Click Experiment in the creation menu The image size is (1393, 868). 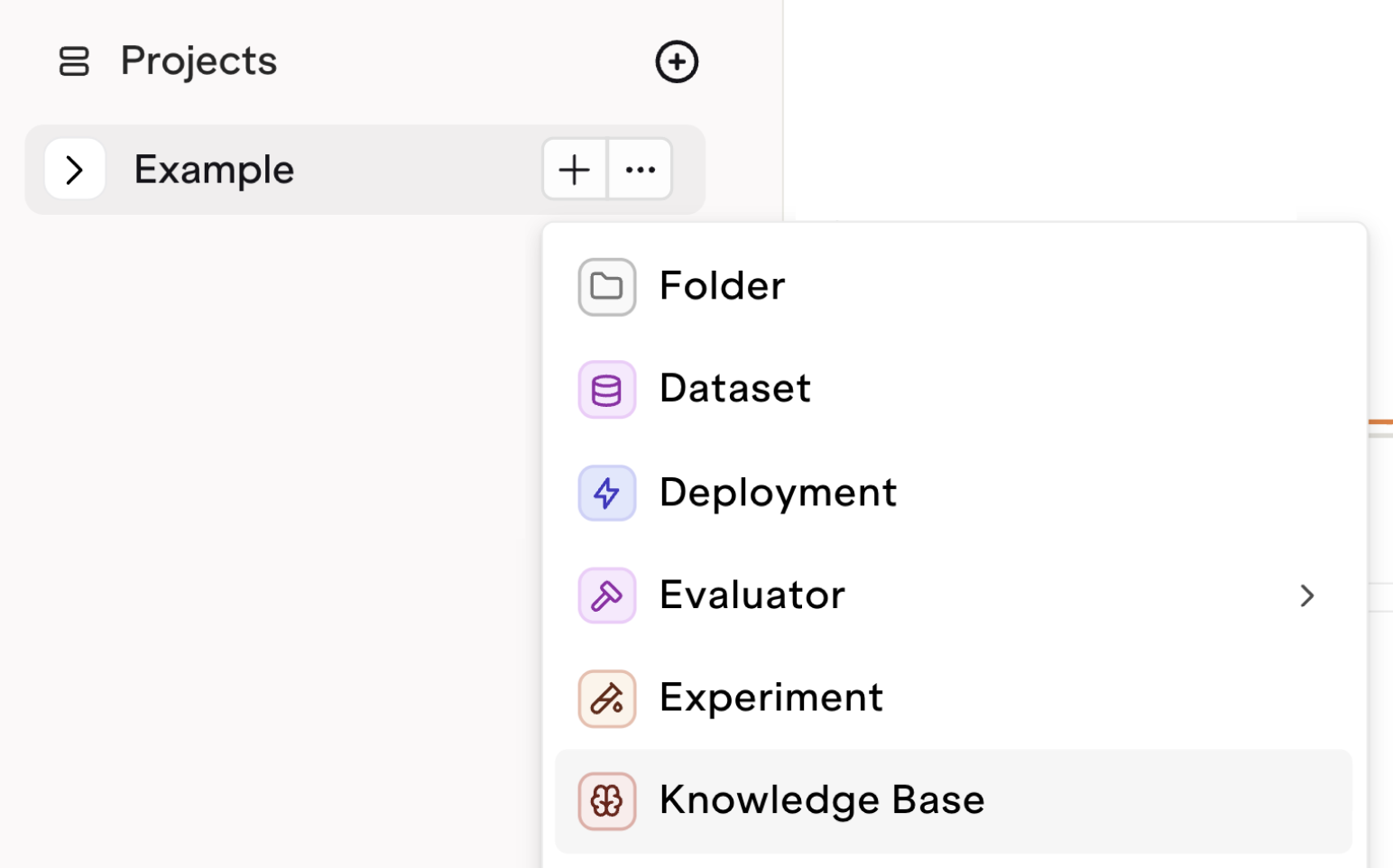pos(770,698)
